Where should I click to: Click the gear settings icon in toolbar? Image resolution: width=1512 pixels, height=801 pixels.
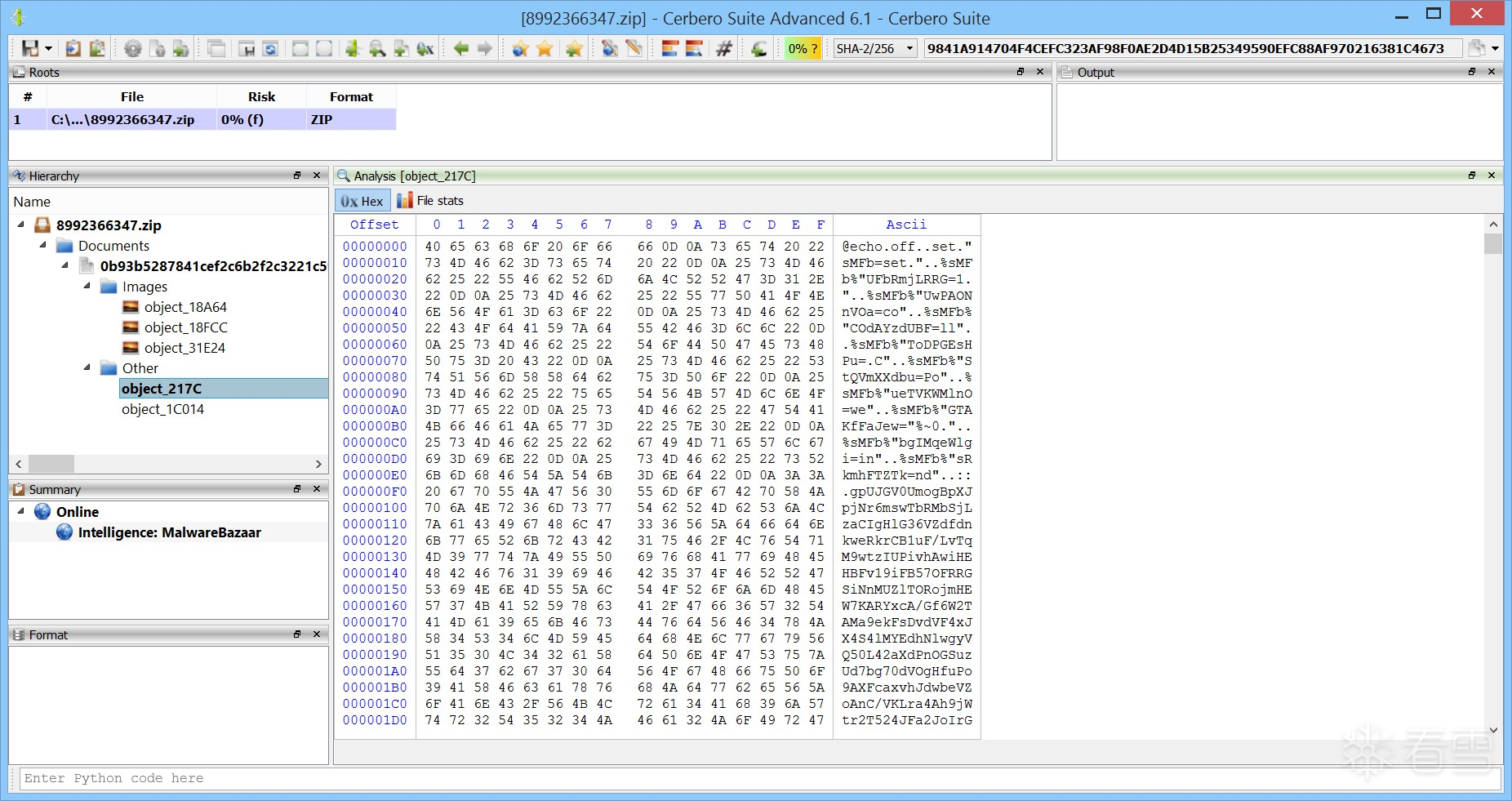pos(132,49)
